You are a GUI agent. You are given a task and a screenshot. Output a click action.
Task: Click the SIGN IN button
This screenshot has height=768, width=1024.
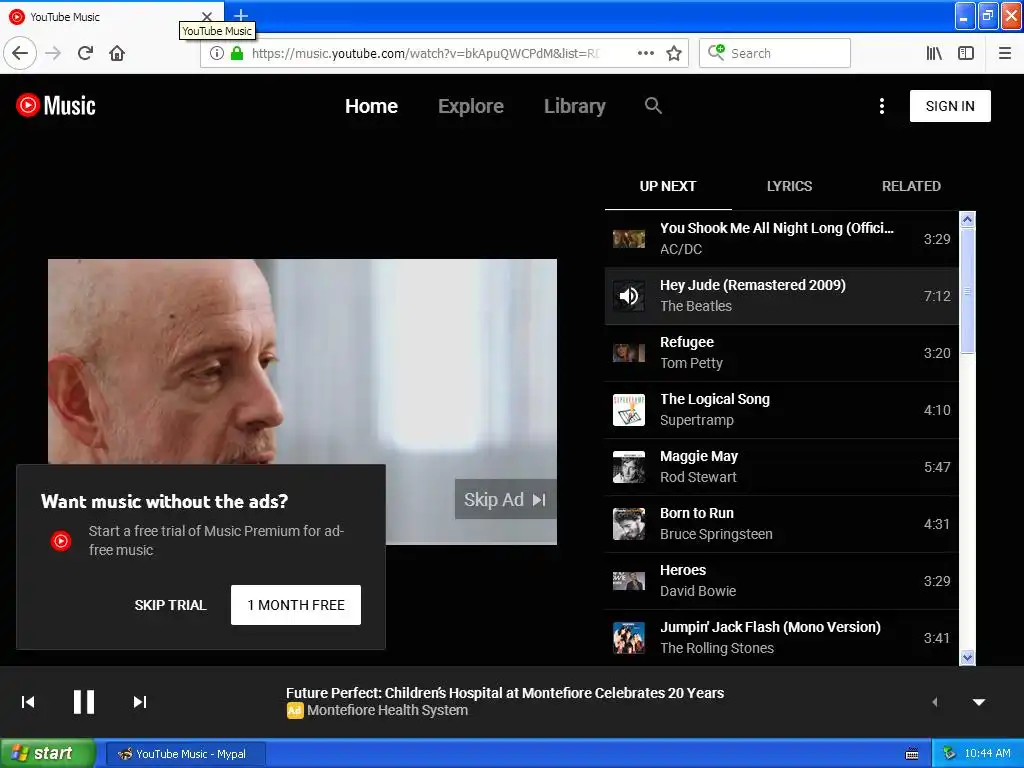click(950, 106)
